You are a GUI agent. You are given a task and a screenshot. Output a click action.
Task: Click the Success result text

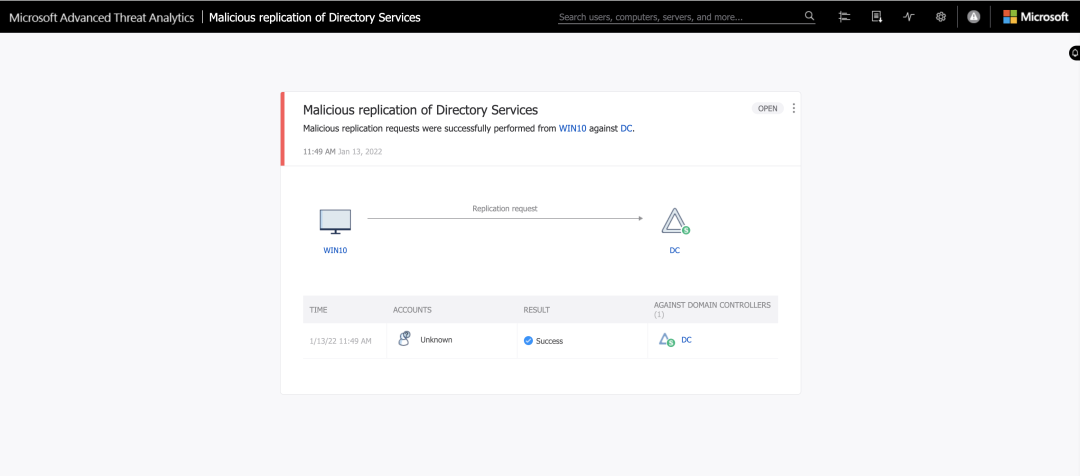click(x=549, y=341)
